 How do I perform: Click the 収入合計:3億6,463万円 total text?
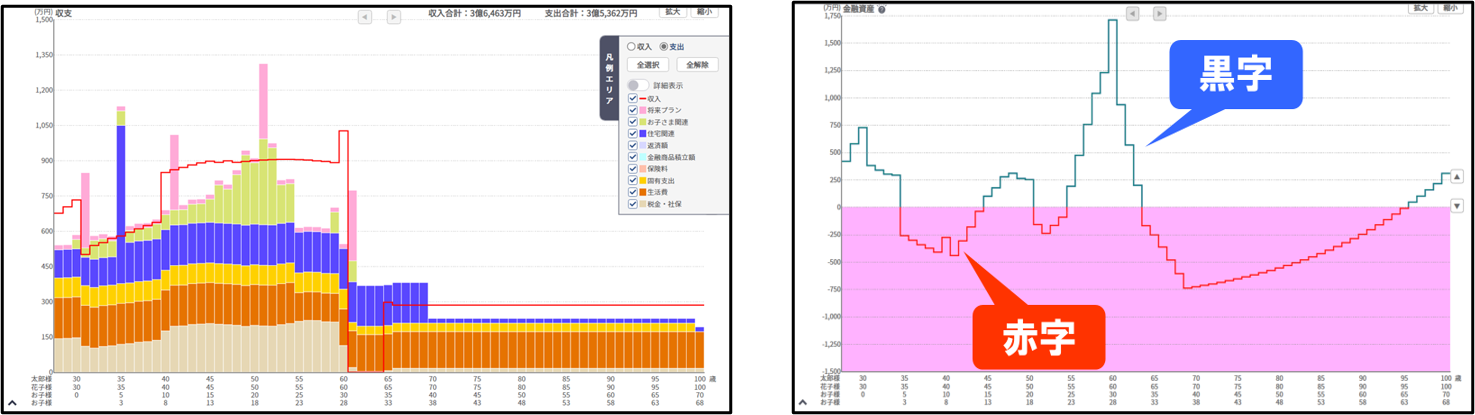click(474, 14)
